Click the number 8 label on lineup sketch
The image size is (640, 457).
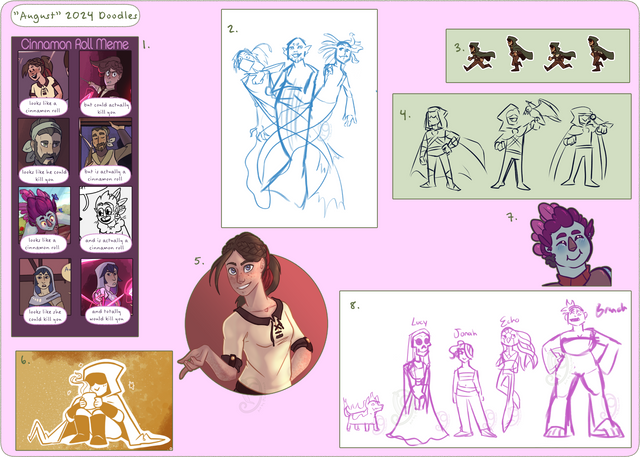(x=355, y=305)
